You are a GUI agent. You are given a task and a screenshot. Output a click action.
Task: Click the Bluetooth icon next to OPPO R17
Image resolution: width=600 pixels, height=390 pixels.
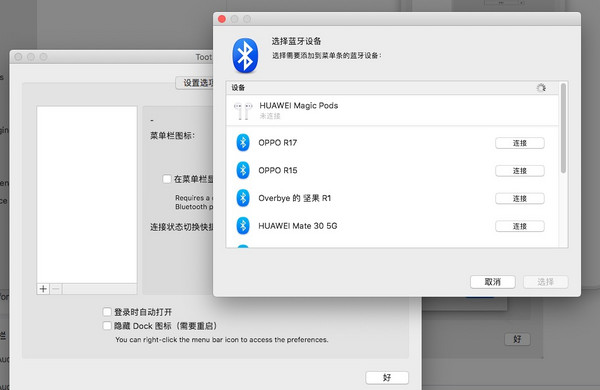[243, 143]
